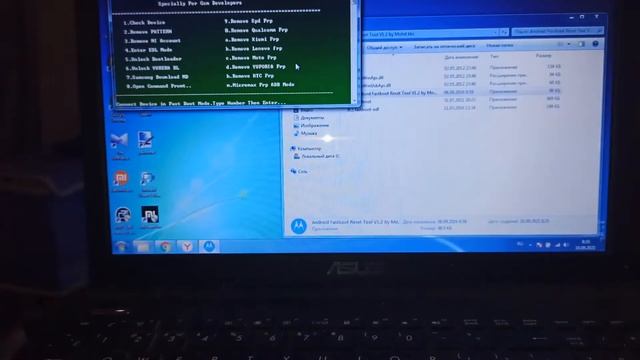Click the Explorer help question-mark icon
The height and width of the screenshot is (360, 640).
coord(595,44)
